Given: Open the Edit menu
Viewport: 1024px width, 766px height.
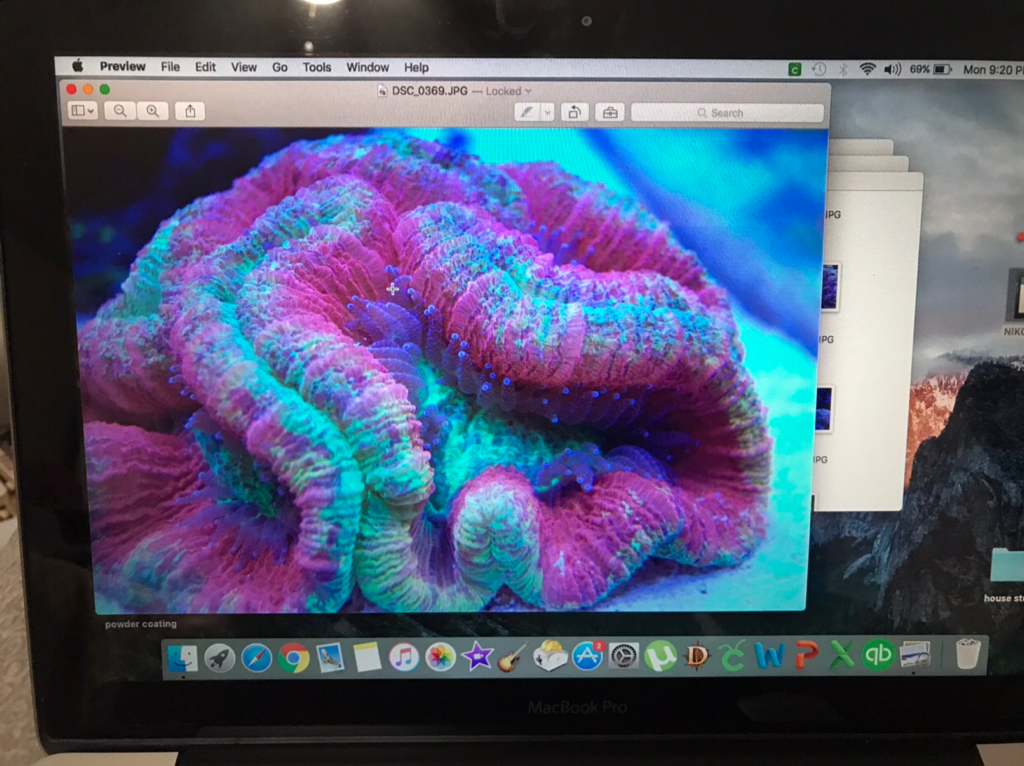Looking at the screenshot, I should [x=205, y=67].
